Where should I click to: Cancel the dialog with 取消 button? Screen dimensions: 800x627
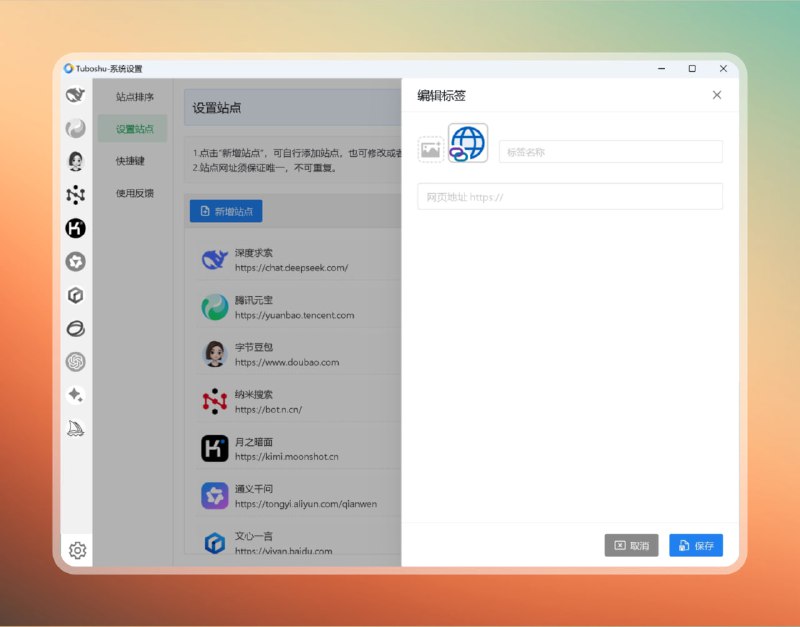(x=630, y=545)
